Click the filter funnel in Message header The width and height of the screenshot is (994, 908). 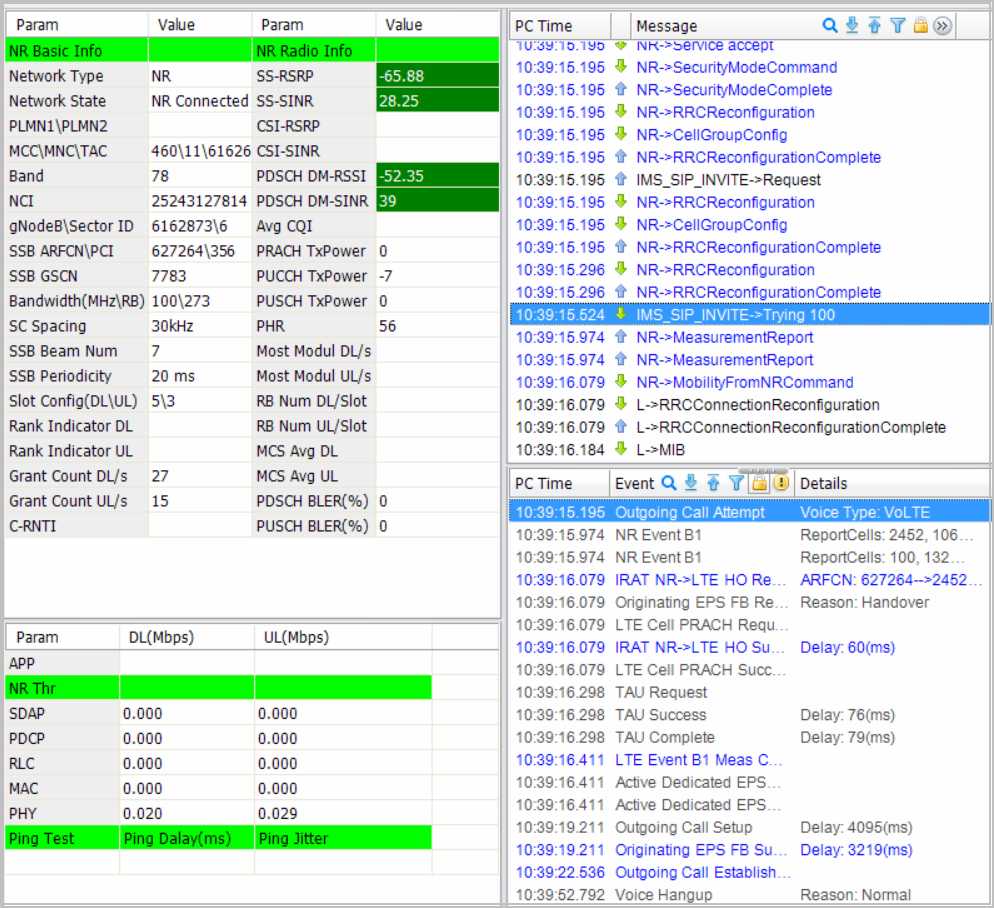click(897, 26)
